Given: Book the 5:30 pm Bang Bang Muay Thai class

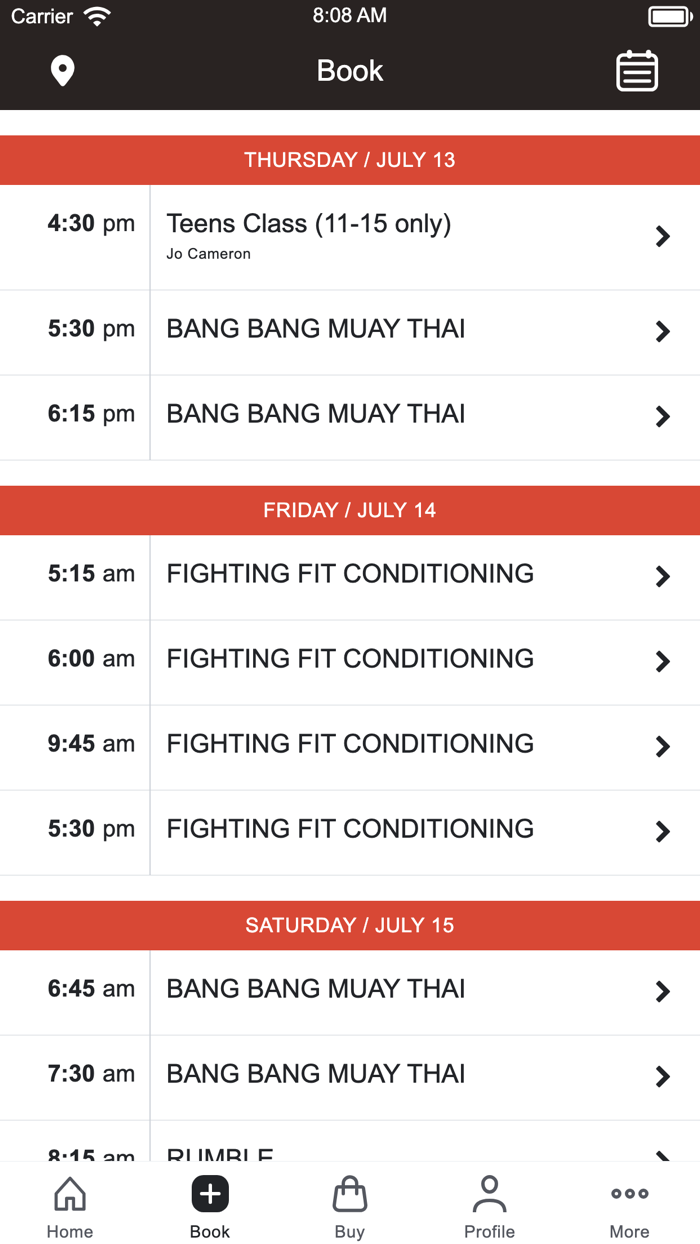Looking at the screenshot, I should pos(315,331).
